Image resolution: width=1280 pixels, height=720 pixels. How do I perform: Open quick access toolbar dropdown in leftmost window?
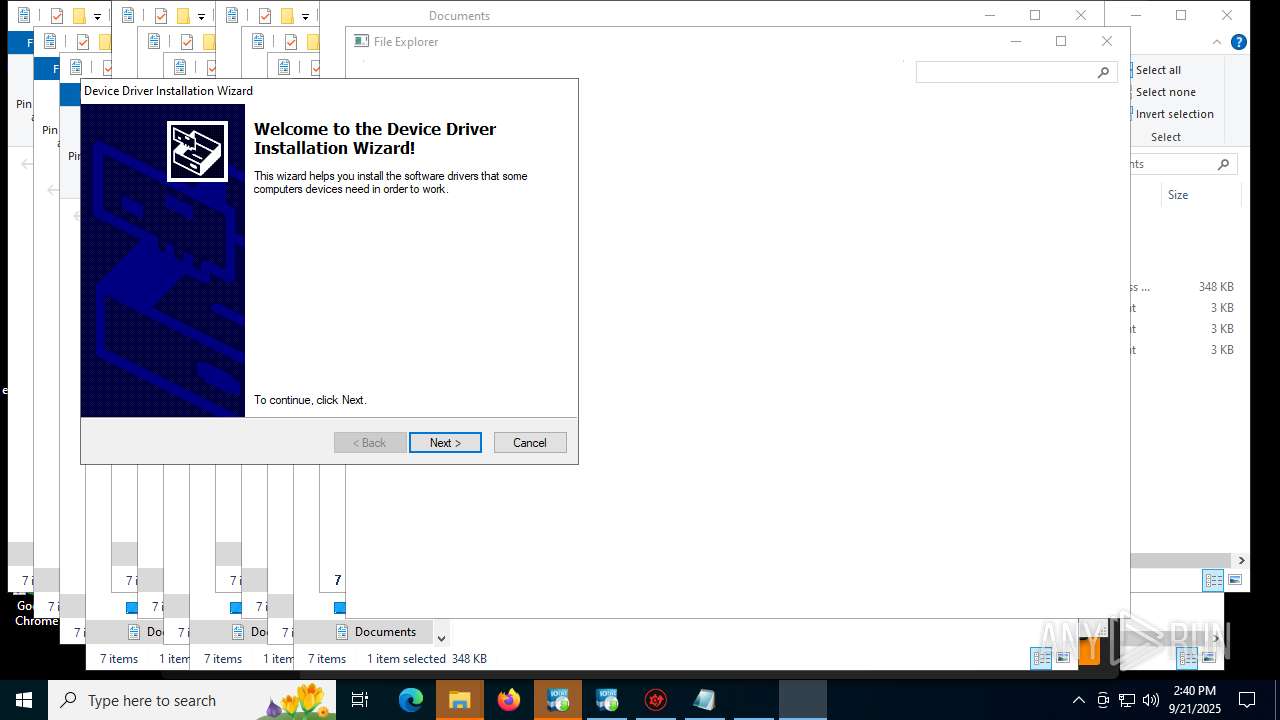tap(97, 16)
